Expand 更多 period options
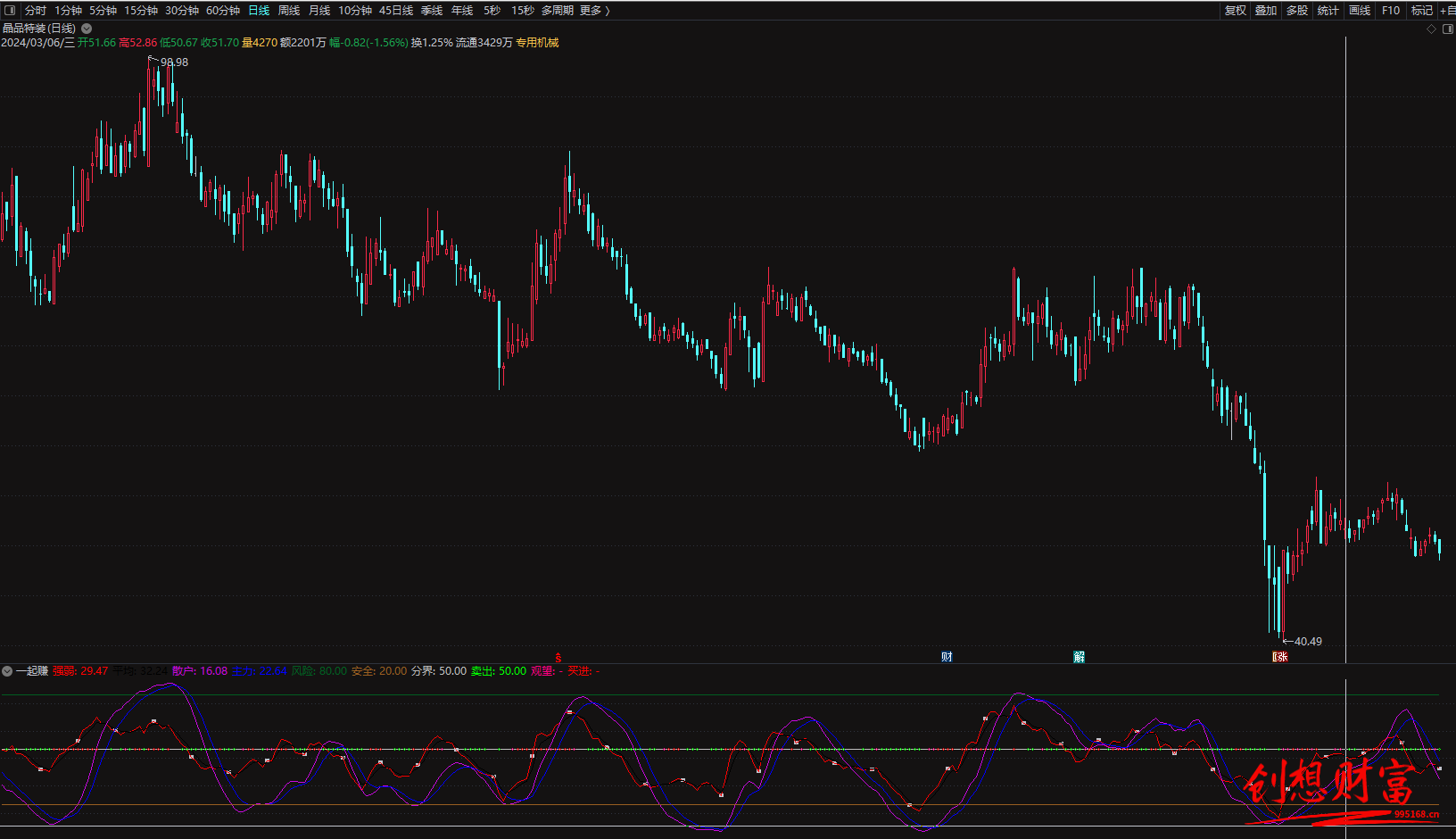The height and width of the screenshot is (839, 1456). (594, 11)
